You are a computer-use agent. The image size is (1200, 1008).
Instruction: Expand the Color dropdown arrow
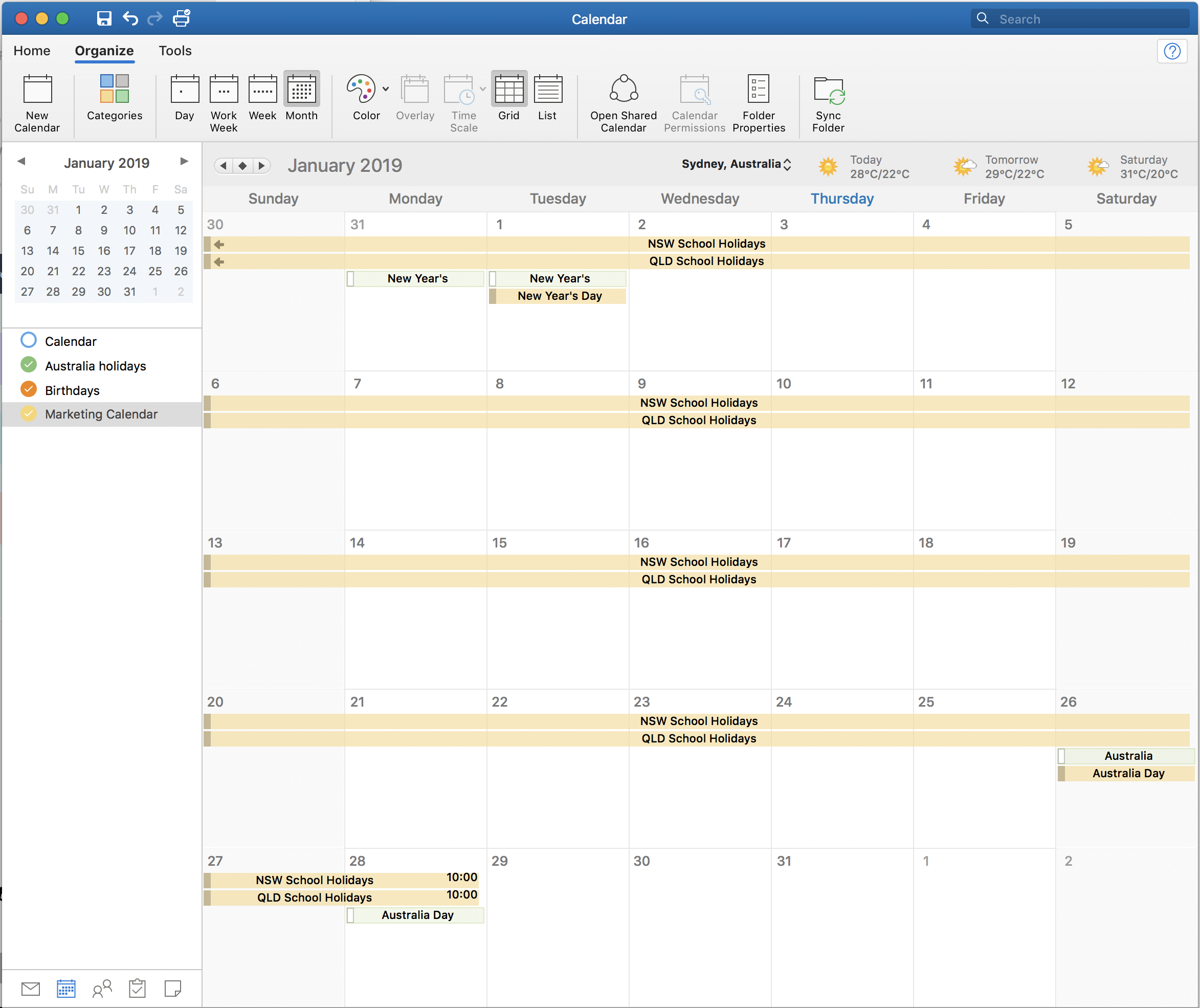(x=386, y=89)
